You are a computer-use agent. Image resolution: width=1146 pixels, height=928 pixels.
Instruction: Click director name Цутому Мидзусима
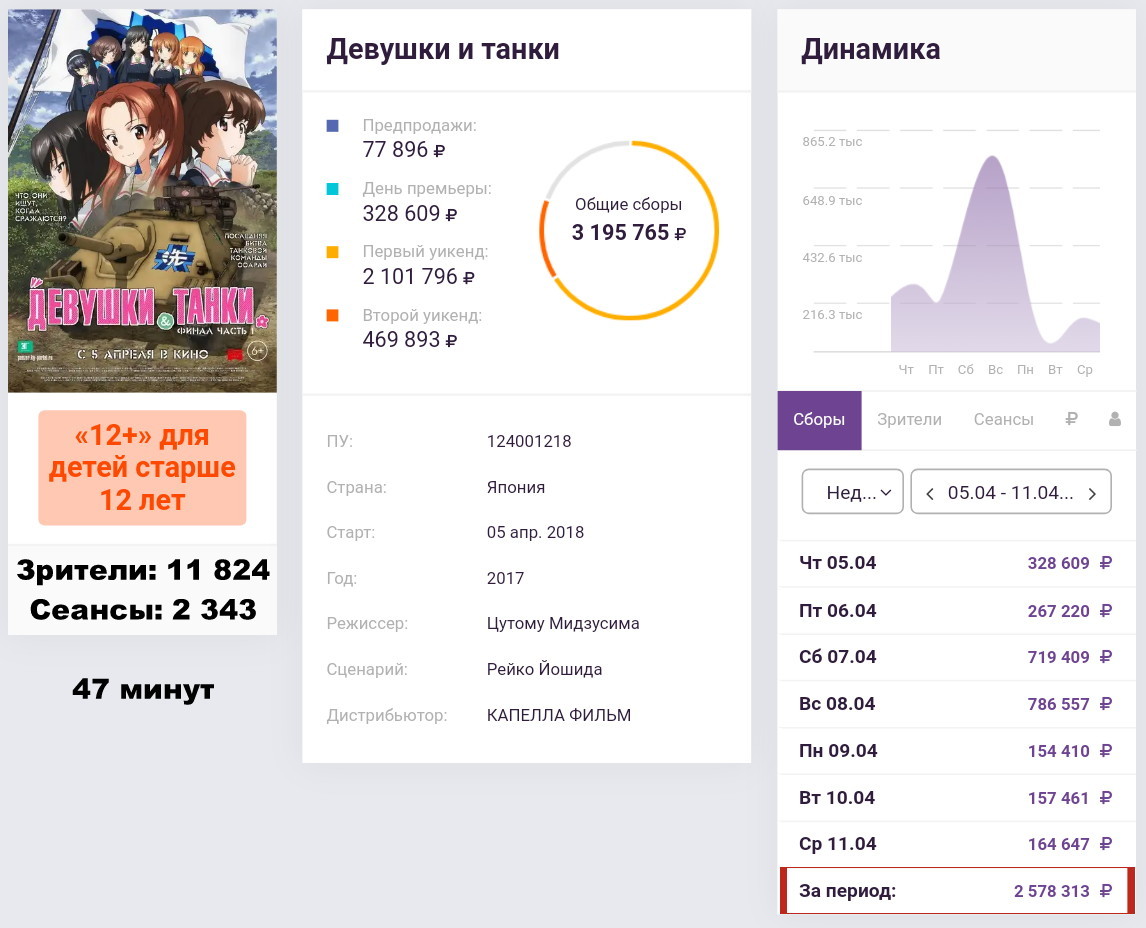tap(563, 623)
